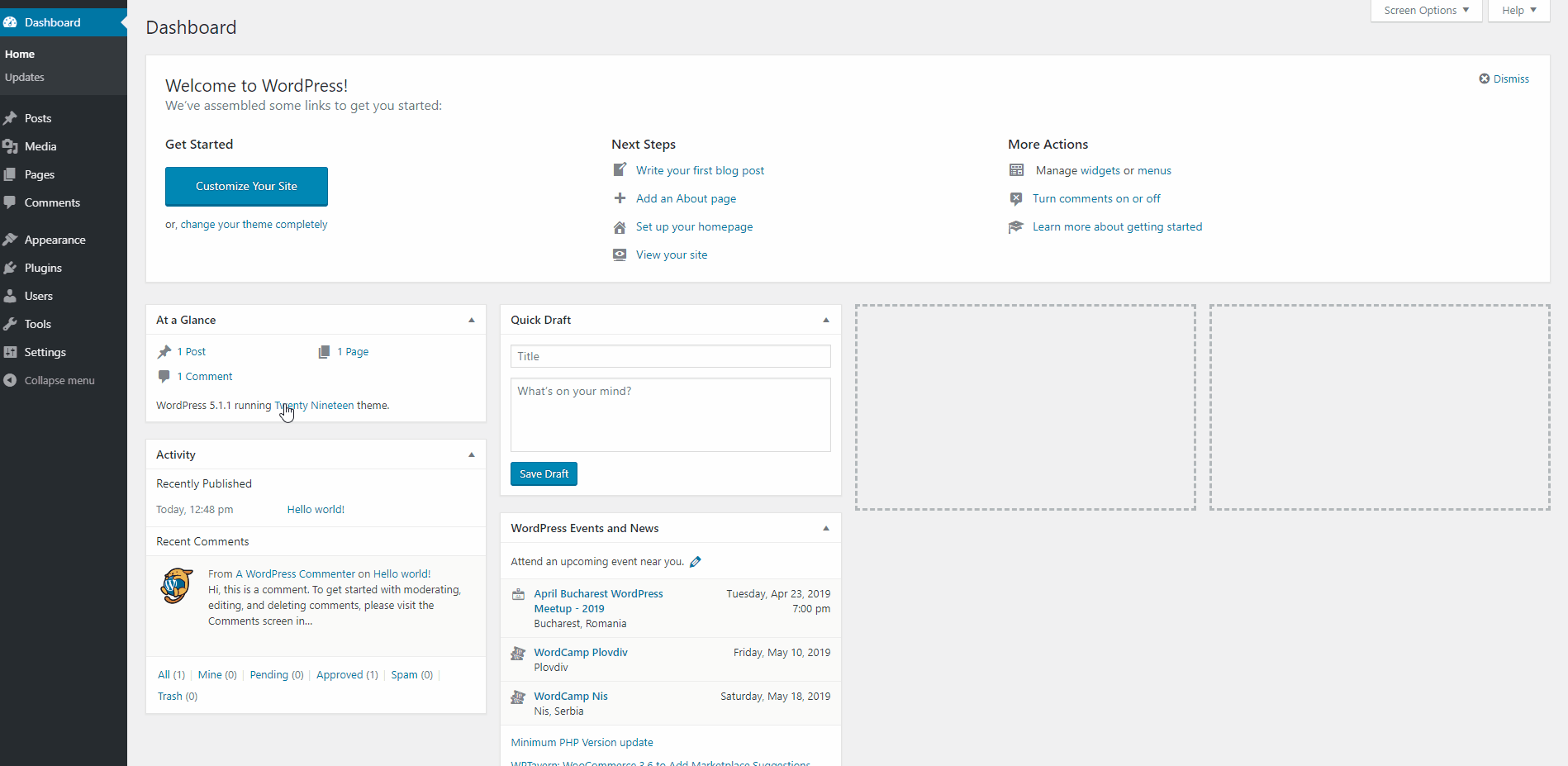This screenshot has height=766, width=1568.
Task: Open the Settings menu item
Action: tap(45, 352)
